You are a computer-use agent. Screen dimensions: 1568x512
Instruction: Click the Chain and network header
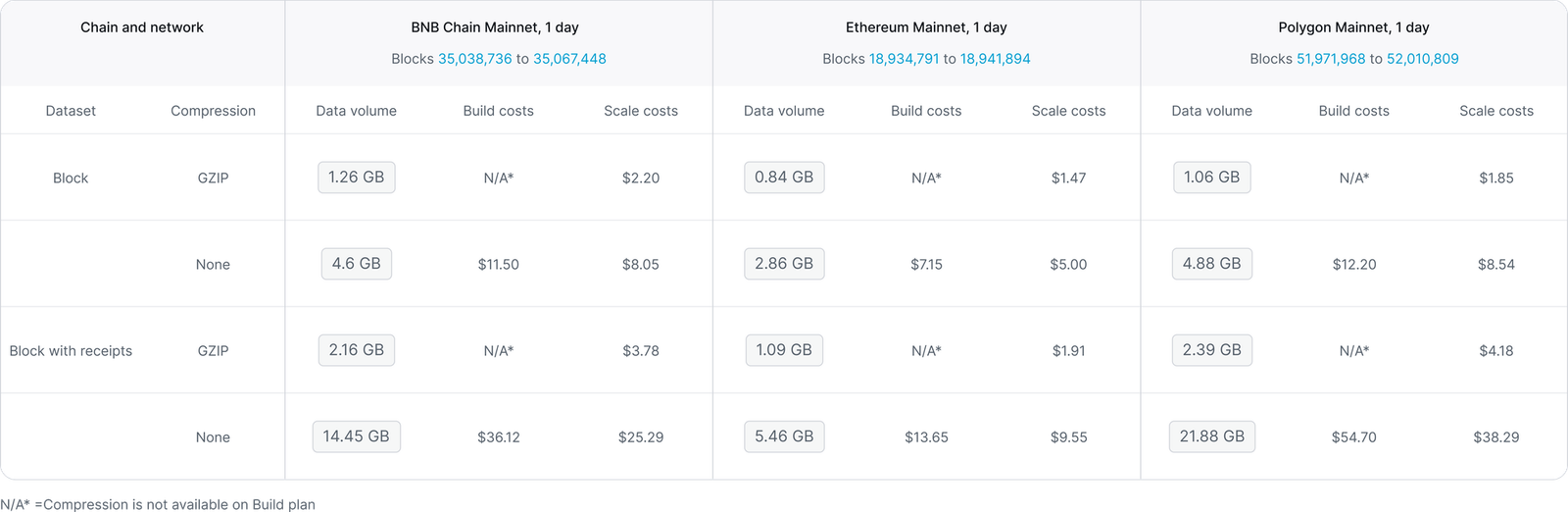(x=142, y=27)
